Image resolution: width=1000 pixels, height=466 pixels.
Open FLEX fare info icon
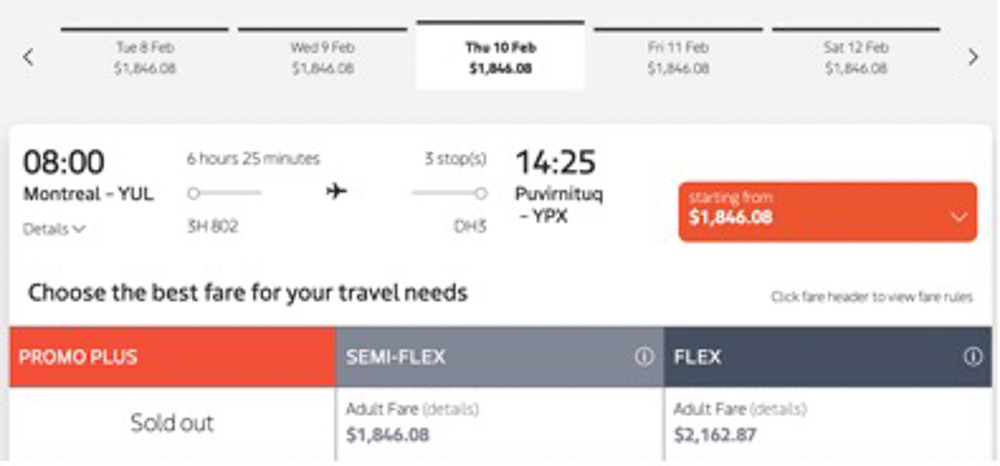click(x=973, y=357)
